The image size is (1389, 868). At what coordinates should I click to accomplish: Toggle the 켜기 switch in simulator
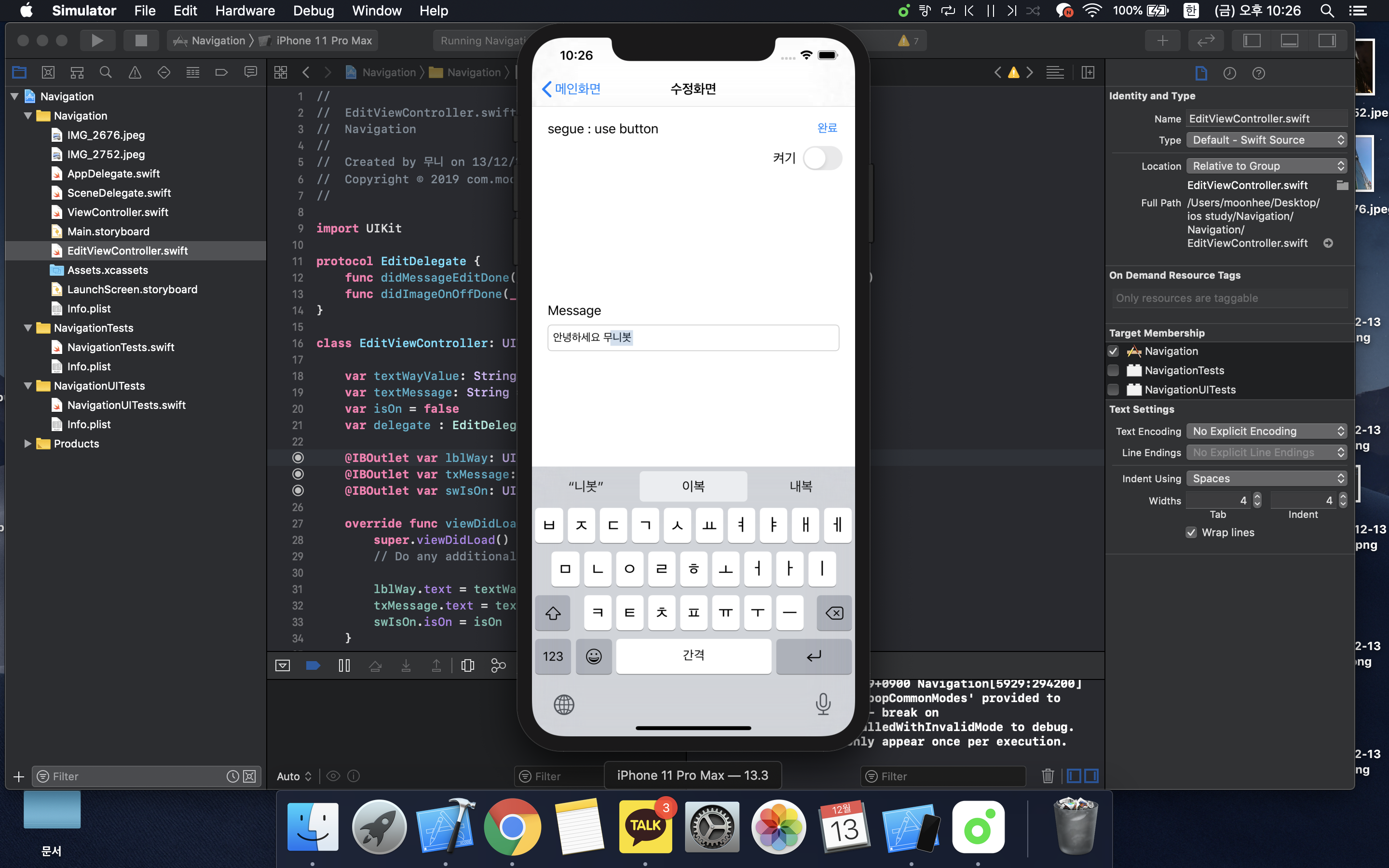822,158
